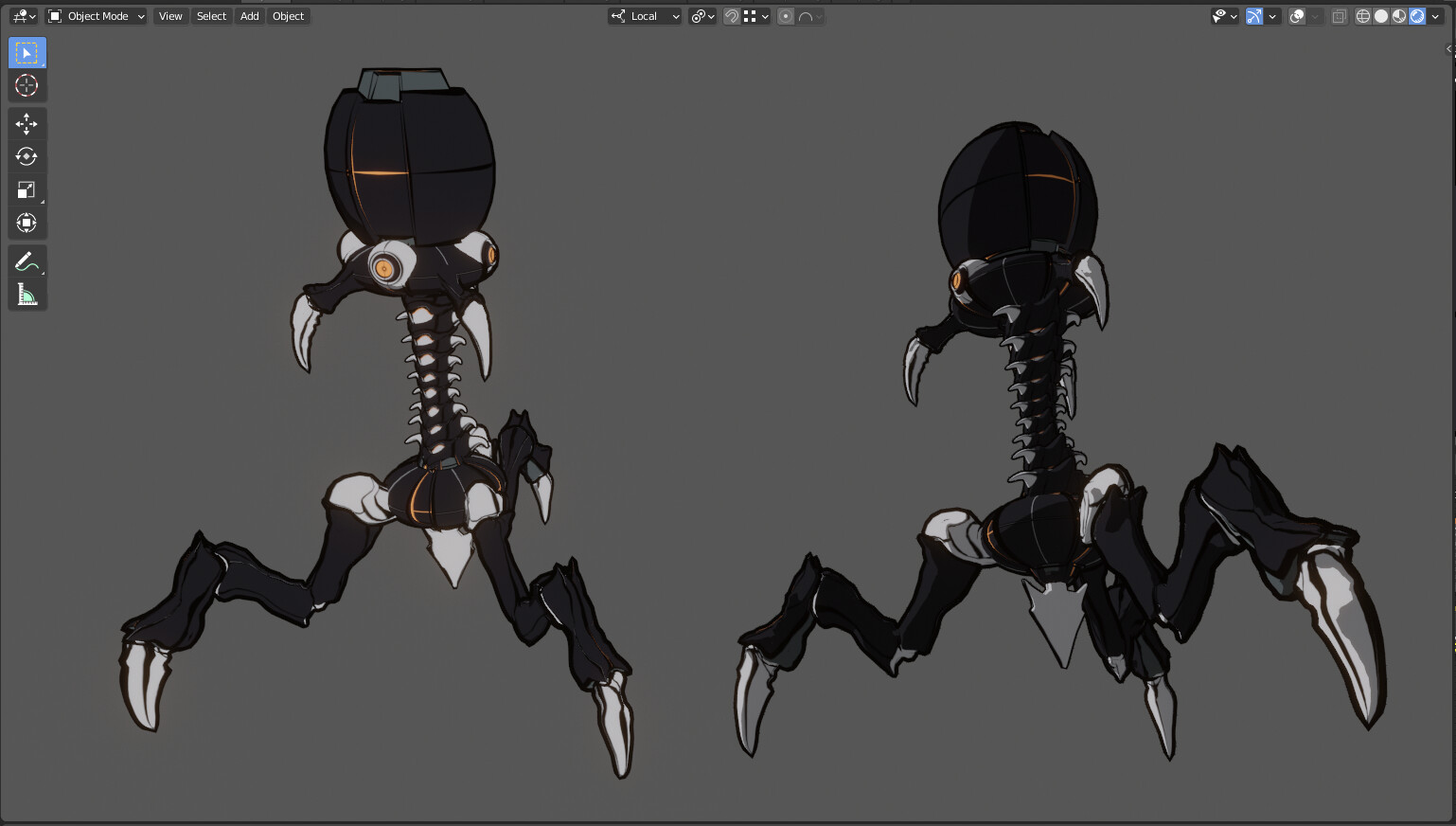Image resolution: width=1456 pixels, height=826 pixels.
Task: Open the Object menu
Action: click(x=288, y=16)
